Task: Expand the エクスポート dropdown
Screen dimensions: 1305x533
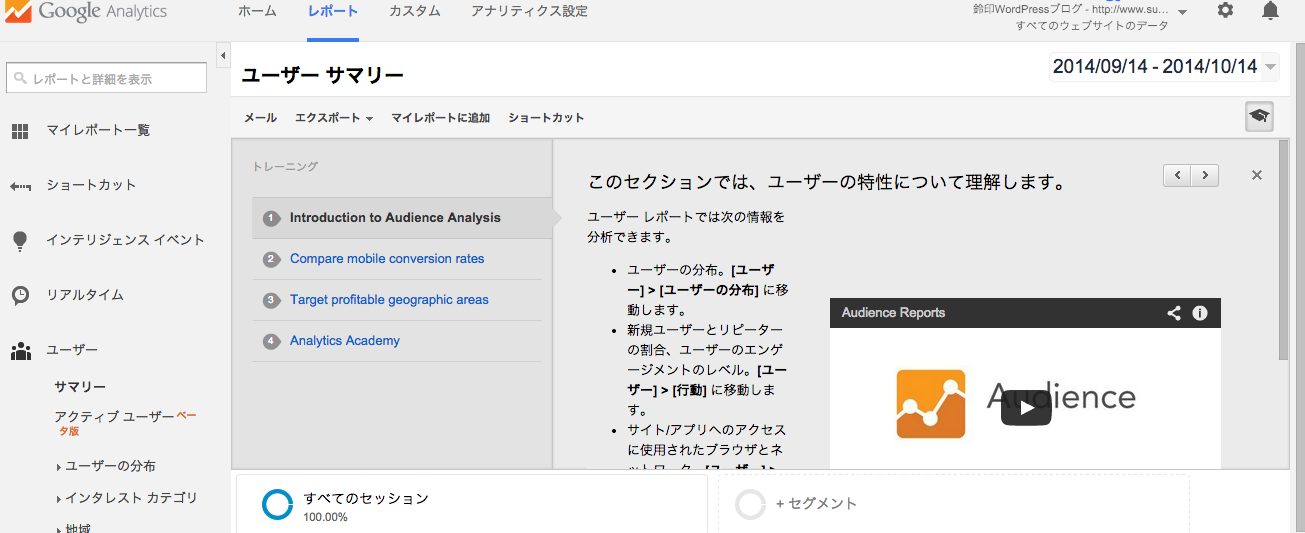Action: 333,118
